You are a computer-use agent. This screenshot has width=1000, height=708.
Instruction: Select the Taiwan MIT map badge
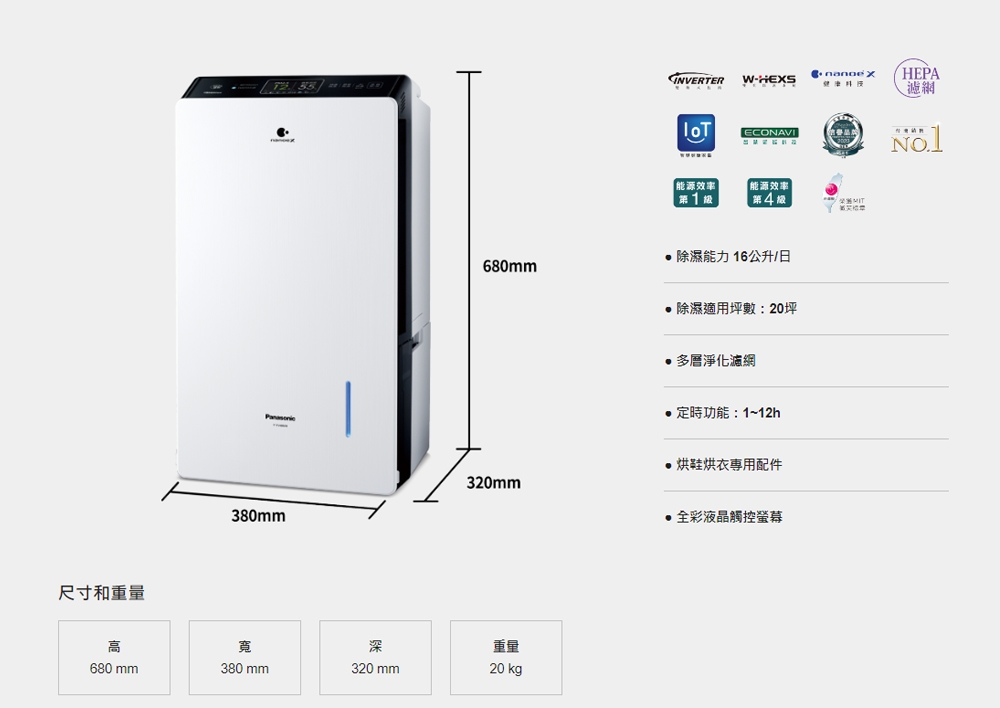point(842,193)
